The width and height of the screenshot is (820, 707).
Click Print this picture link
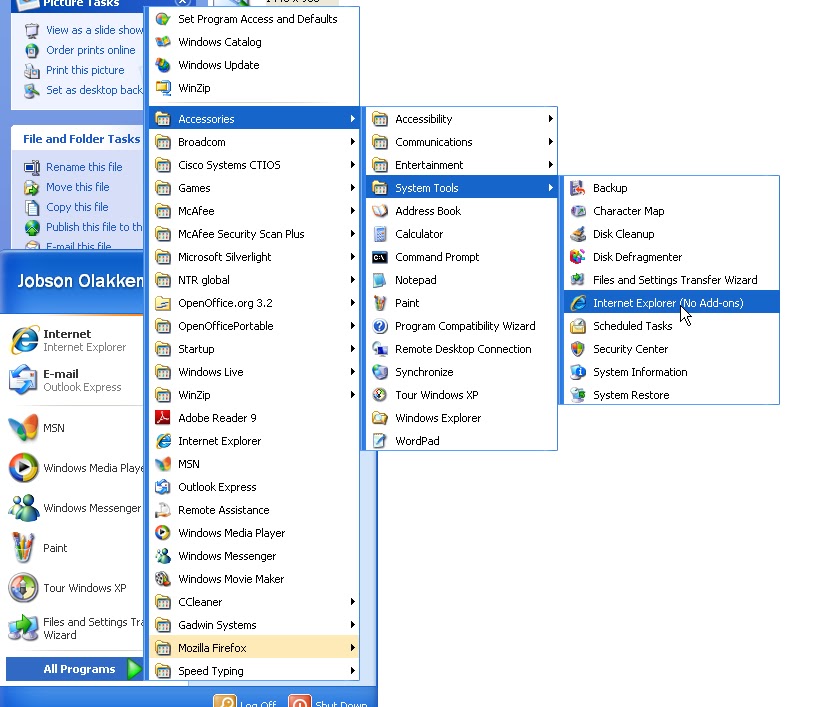coord(85,70)
